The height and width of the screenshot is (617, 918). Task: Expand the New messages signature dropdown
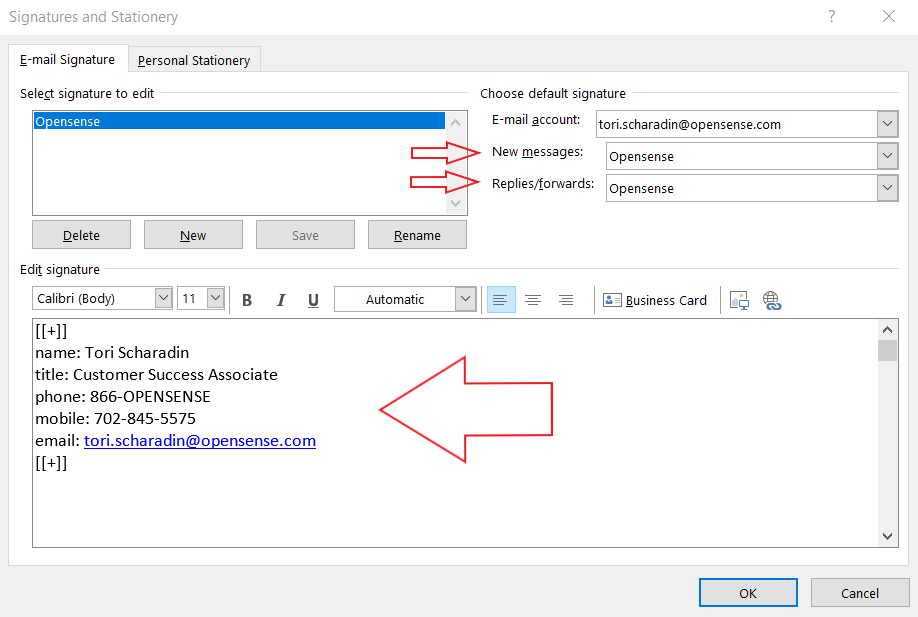click(888, 156)
